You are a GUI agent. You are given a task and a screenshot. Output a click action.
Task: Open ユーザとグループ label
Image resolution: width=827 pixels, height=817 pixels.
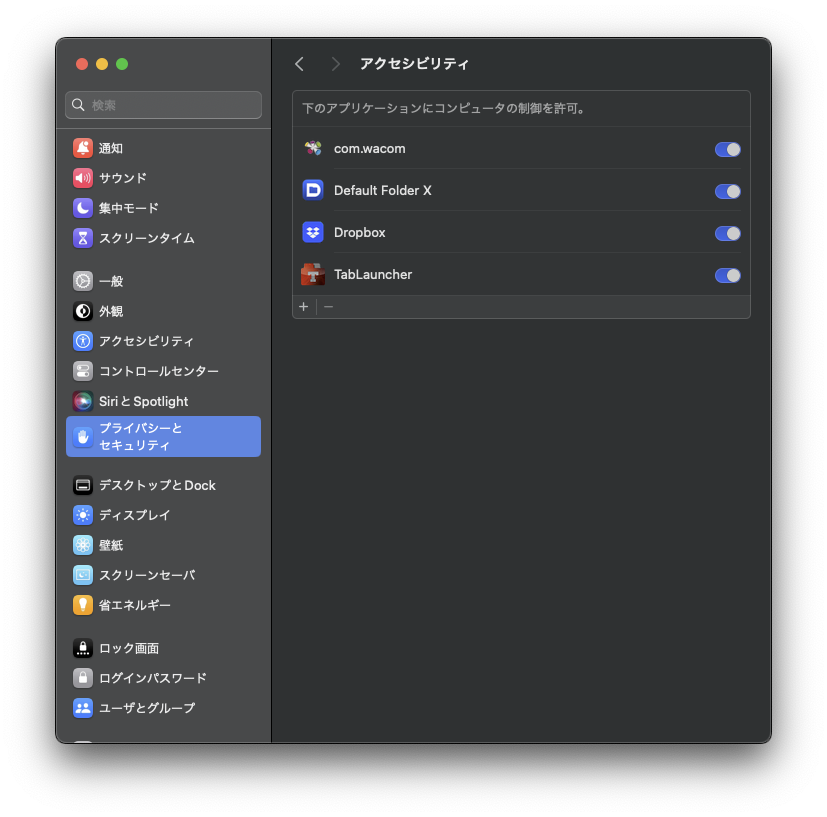coord(147,708)
